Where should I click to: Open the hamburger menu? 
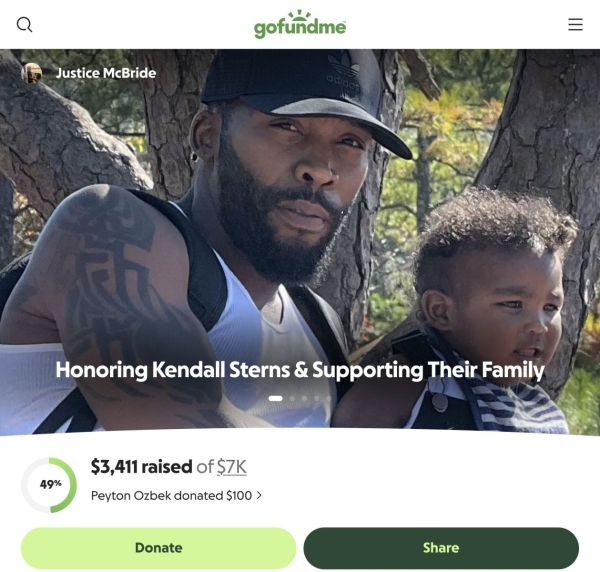pyautogui.click(x=575, y=24)
